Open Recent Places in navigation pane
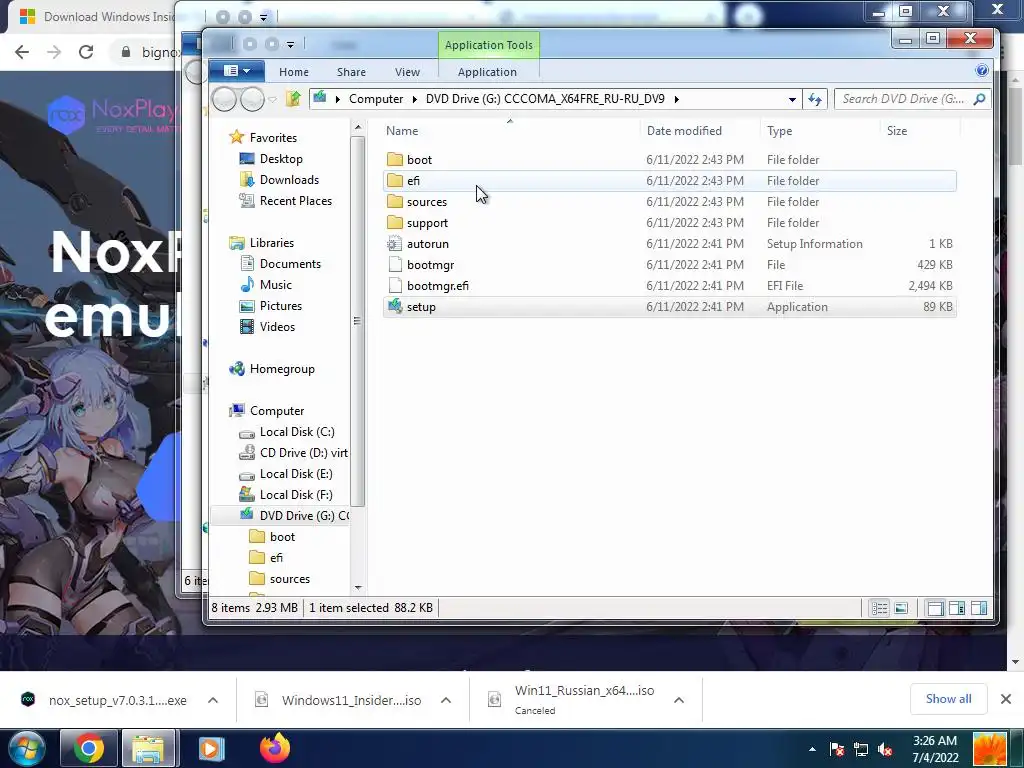 (295, 200)
